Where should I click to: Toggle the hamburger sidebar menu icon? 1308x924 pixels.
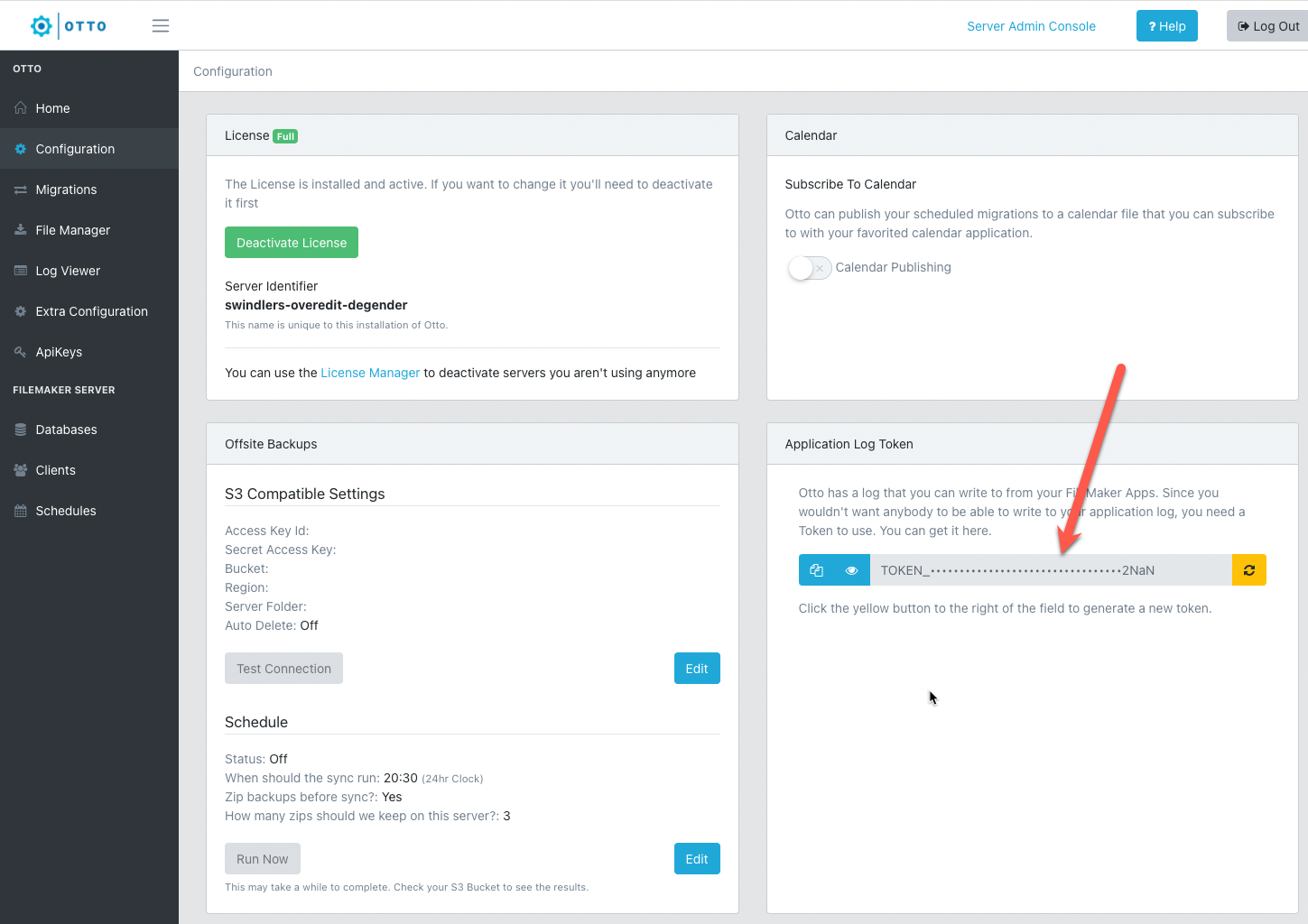161,26
